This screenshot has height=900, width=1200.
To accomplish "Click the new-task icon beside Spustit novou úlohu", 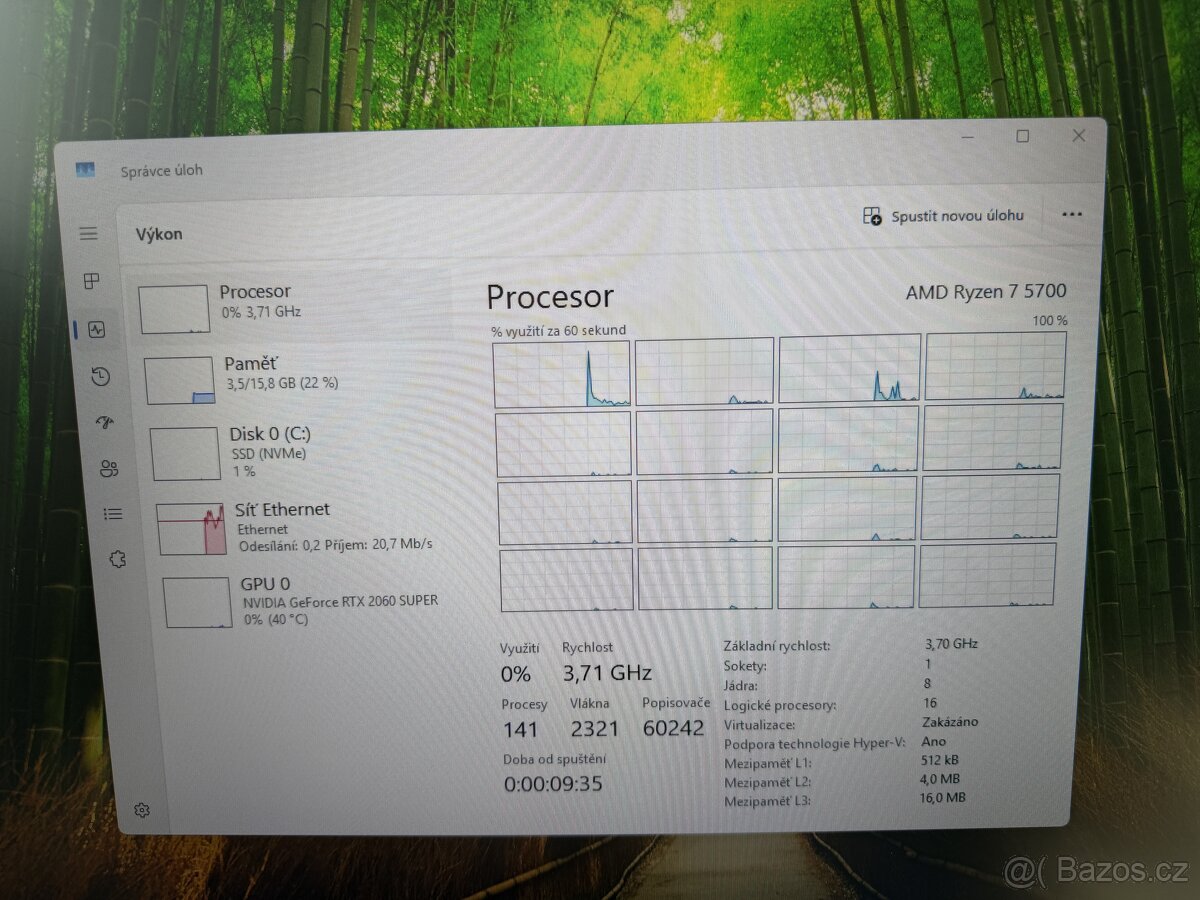I will coord(869,215).
